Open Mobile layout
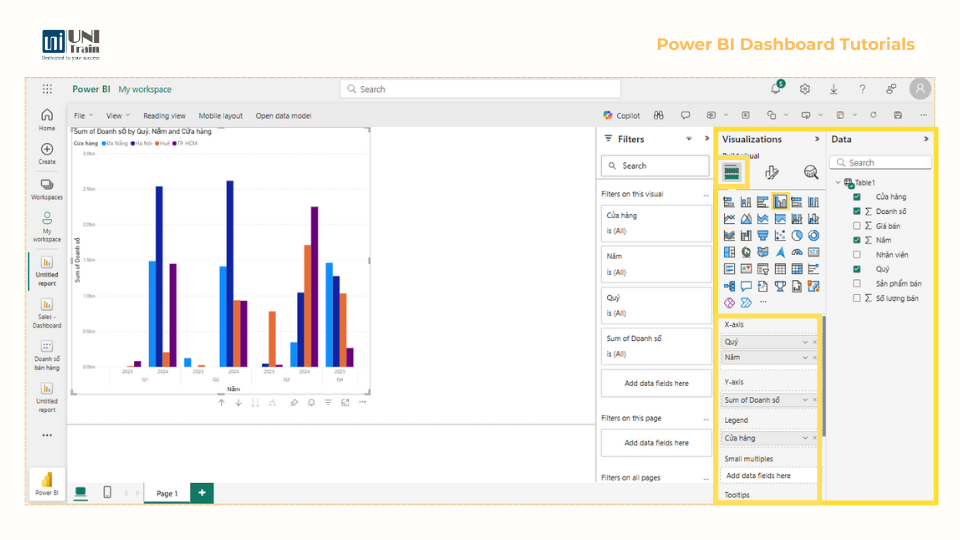960x540 pixels. pyautogui.click(x=220, y=116)
